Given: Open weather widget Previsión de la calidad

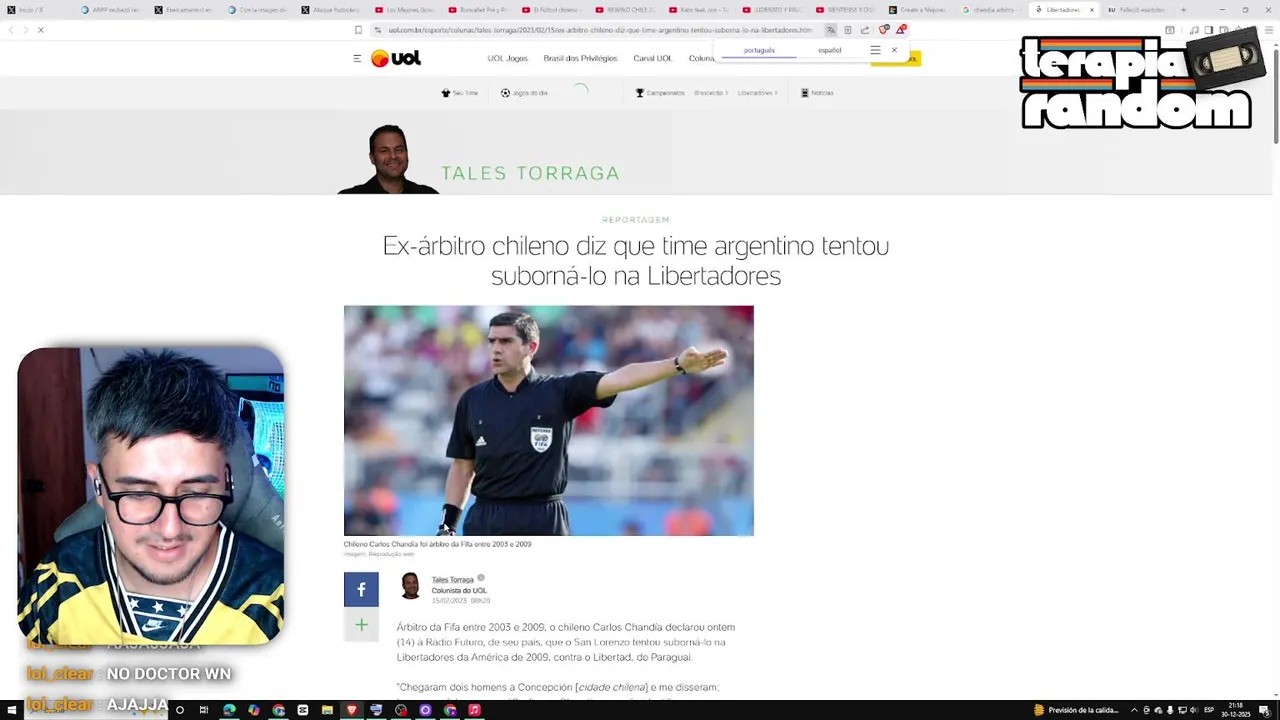Looking at the screenshot, I should tap(1076, 710).
